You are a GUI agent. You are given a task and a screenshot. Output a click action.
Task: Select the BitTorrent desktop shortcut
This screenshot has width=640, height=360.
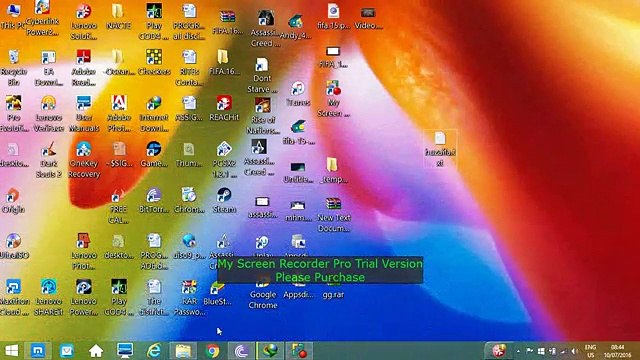(x=153, y=200)
